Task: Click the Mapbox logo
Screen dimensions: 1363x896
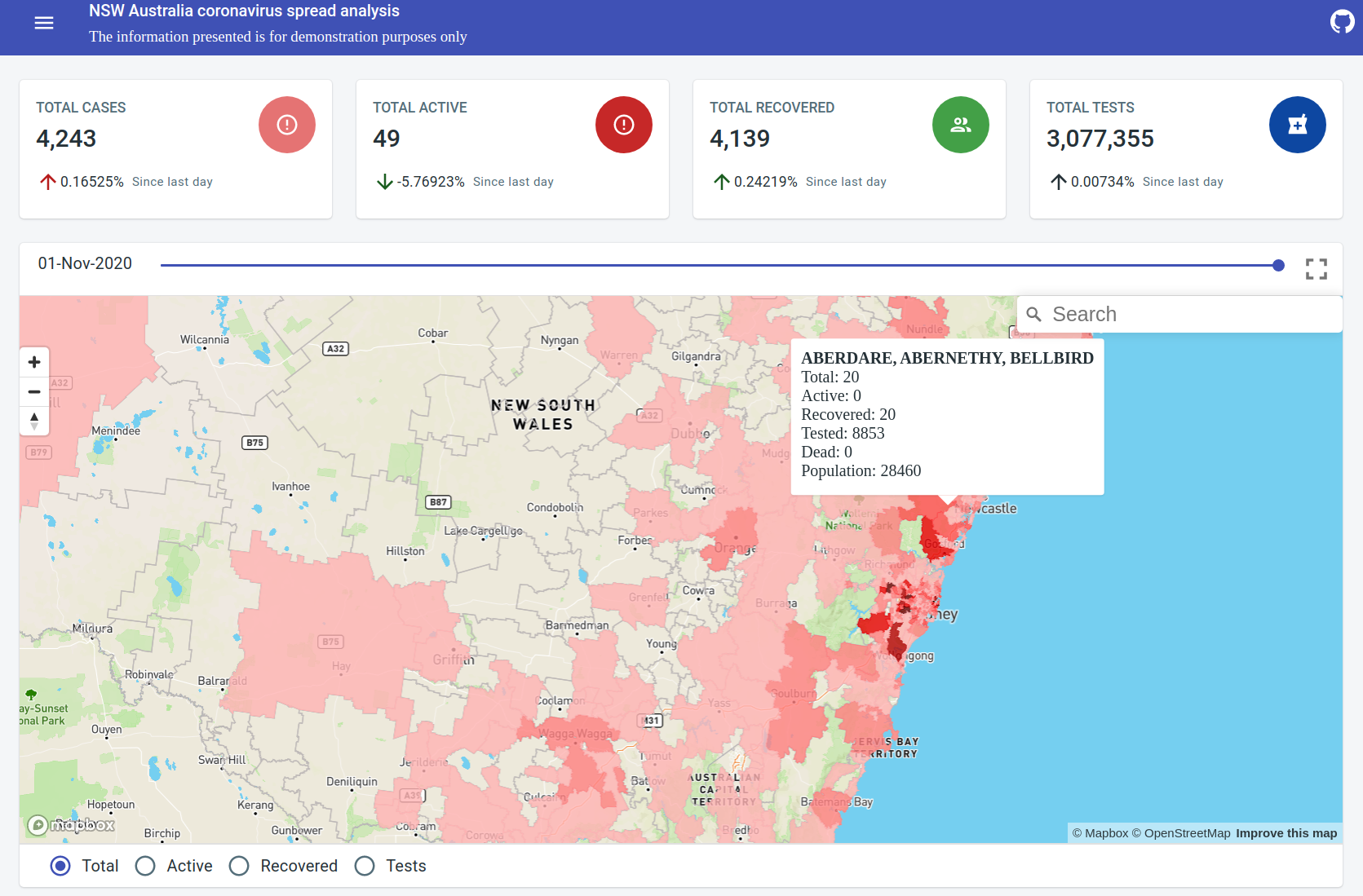Action: coord(72,825)
